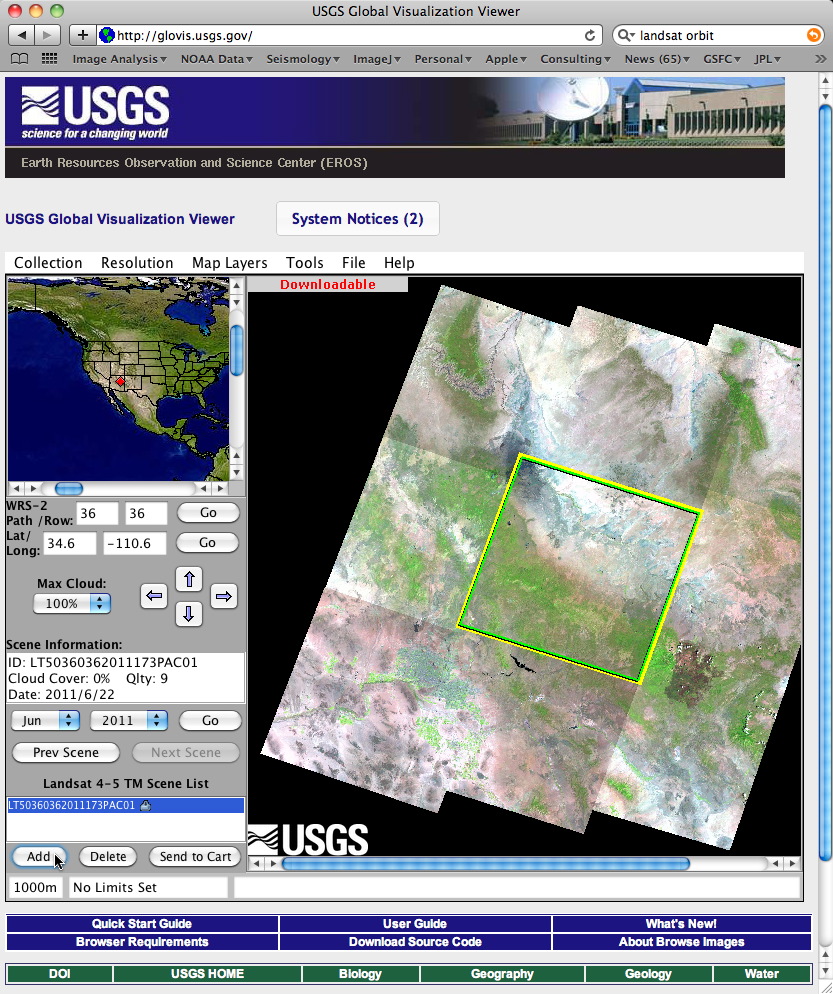Open the Collection menu
833x994 pixels.
(x=48, y=263)
